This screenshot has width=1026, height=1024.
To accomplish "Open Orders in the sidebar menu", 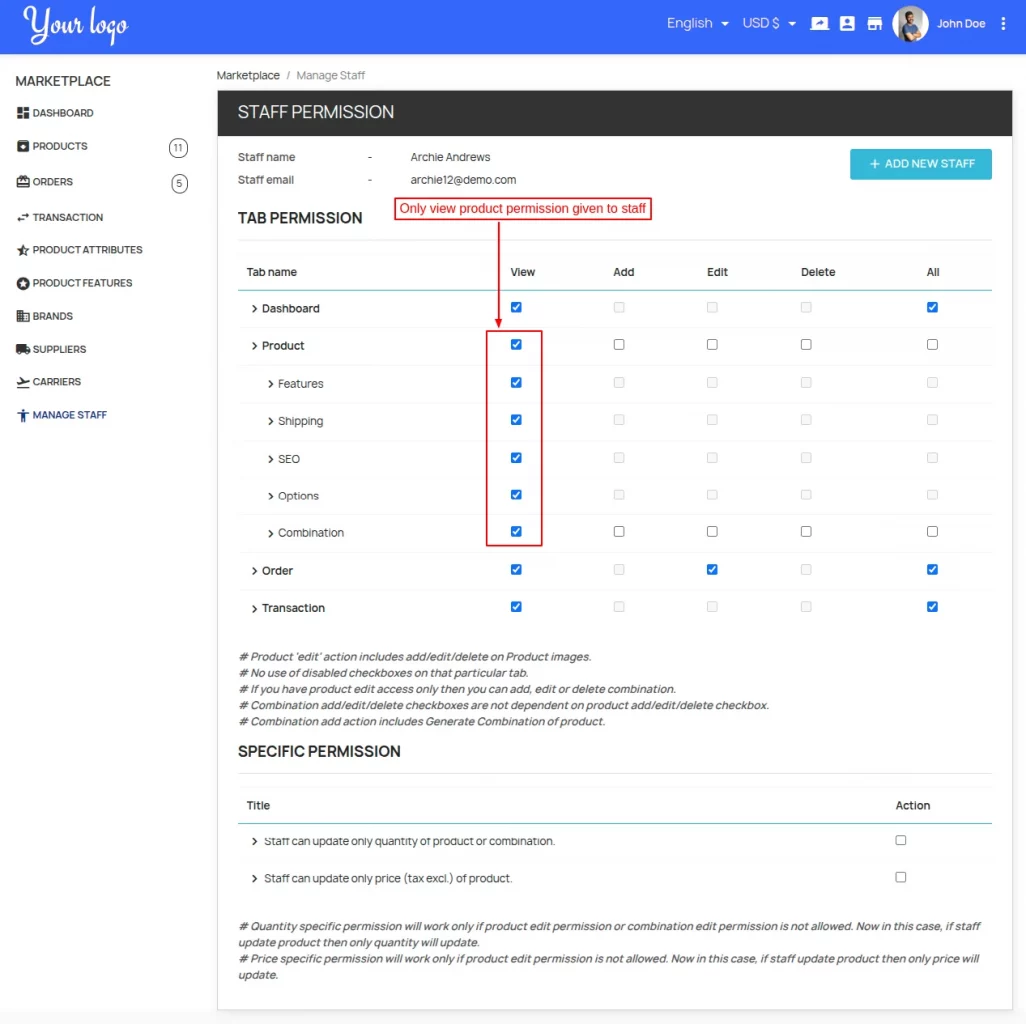I will click(x=52, y=182).
